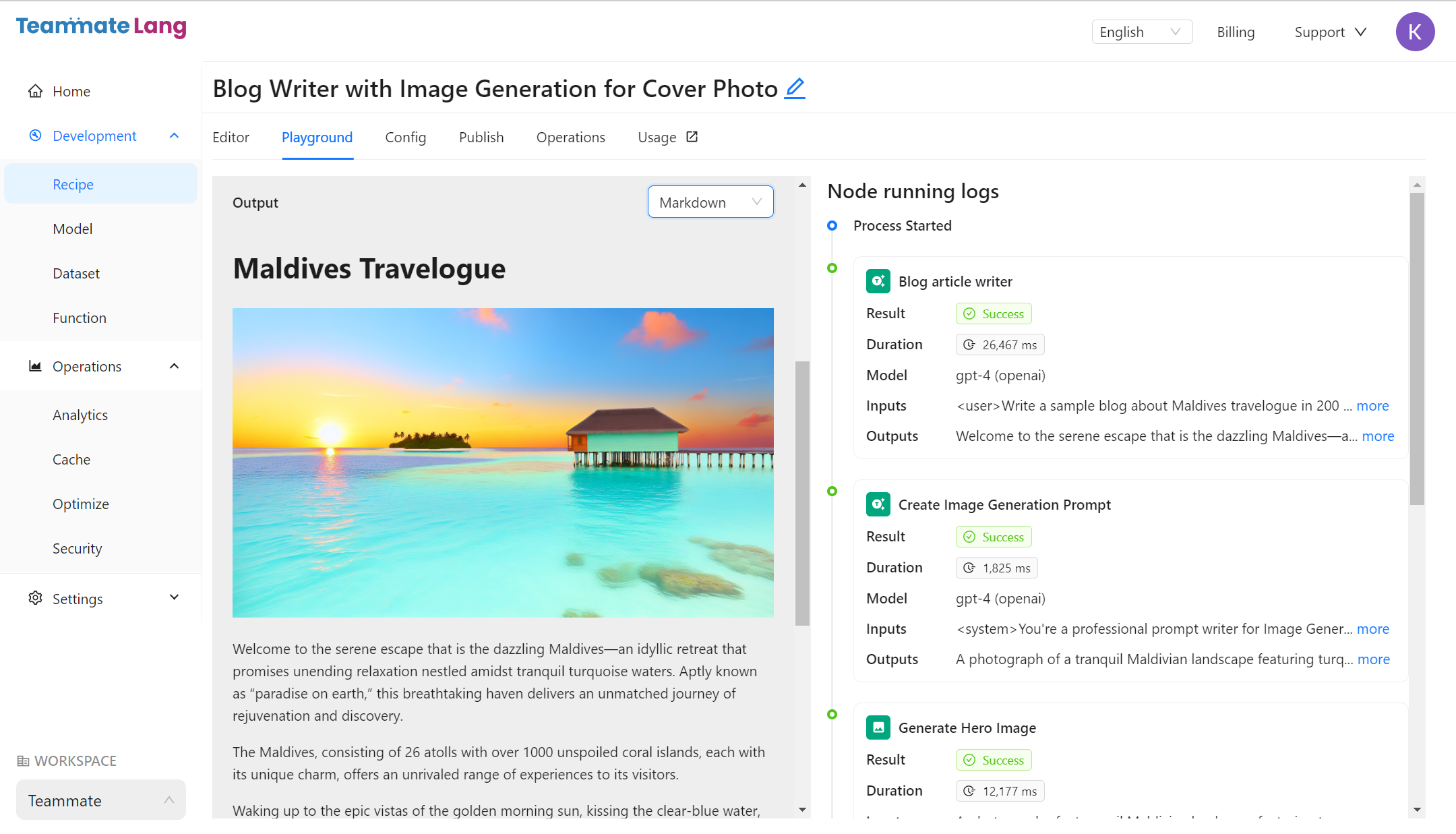Open the Billing page link
This screenshot has height=834, width=1456.
pyautogui.click(x=1235, y=32)
